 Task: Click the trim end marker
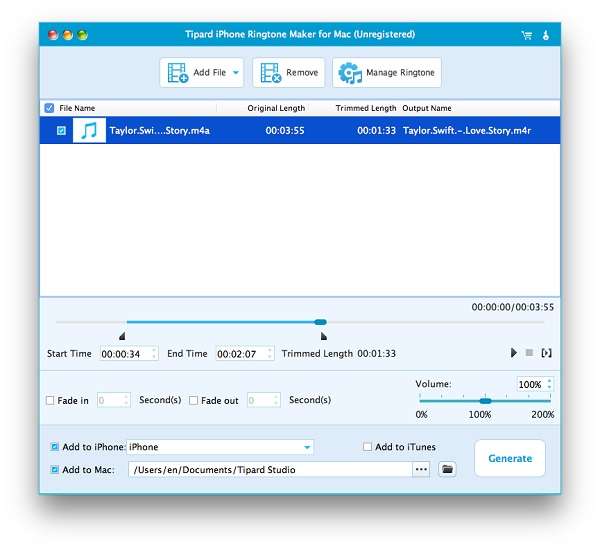pos(324,336)
